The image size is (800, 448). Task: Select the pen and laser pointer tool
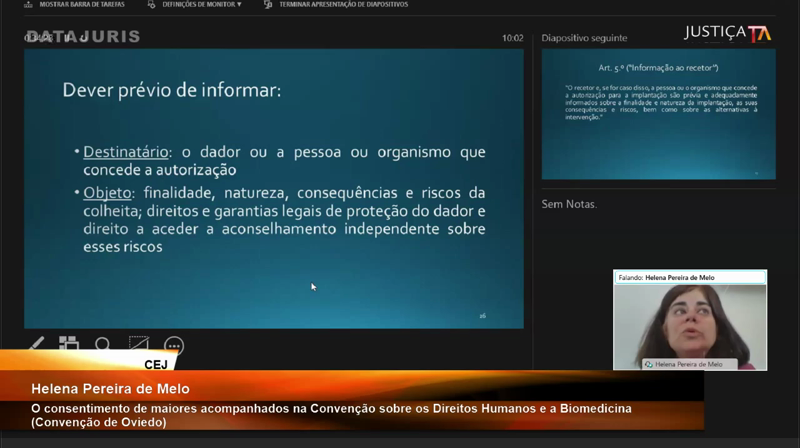point(36,344)
